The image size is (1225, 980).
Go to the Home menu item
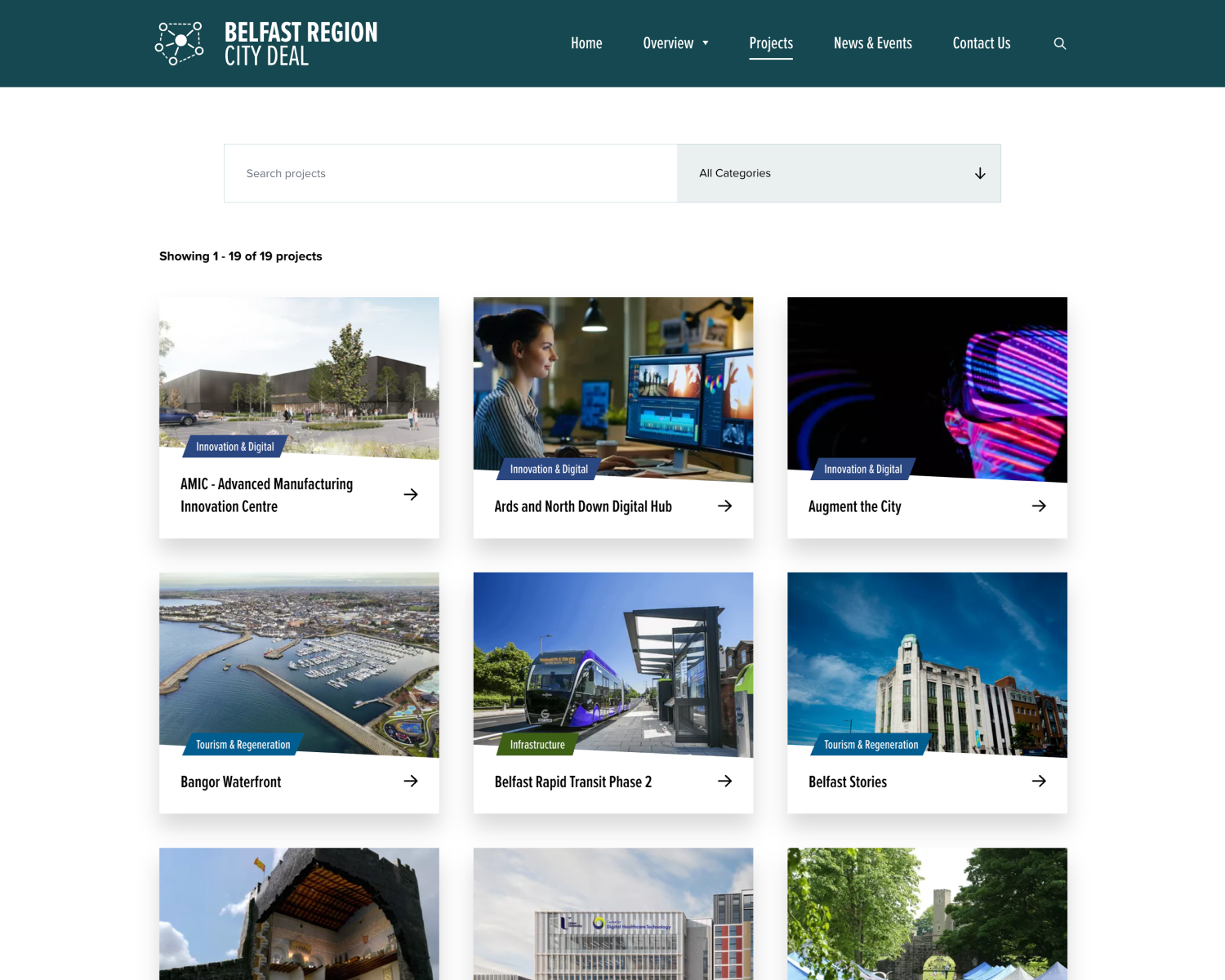coord(586,43)
